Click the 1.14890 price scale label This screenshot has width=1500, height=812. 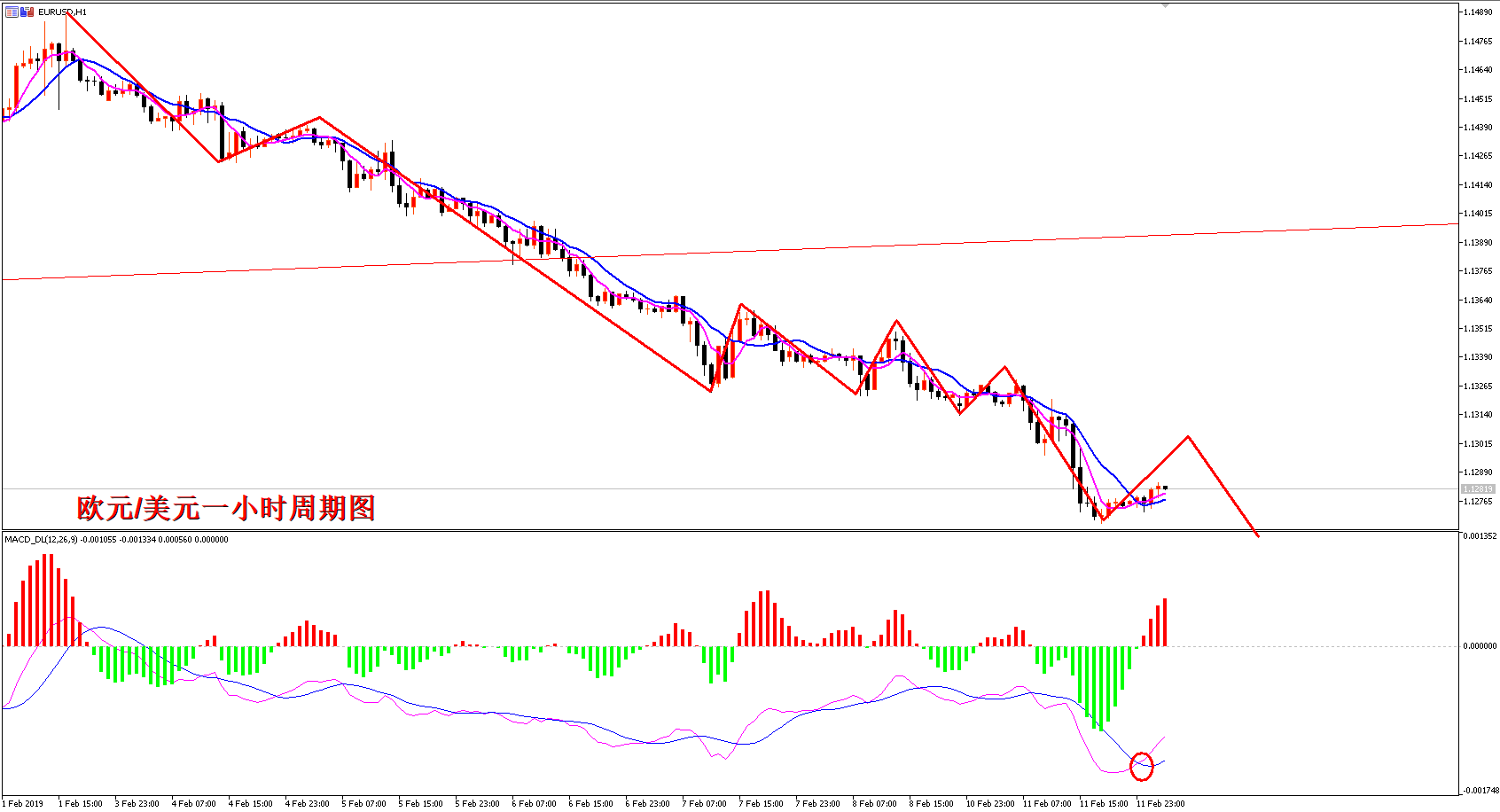(1477, 12)
